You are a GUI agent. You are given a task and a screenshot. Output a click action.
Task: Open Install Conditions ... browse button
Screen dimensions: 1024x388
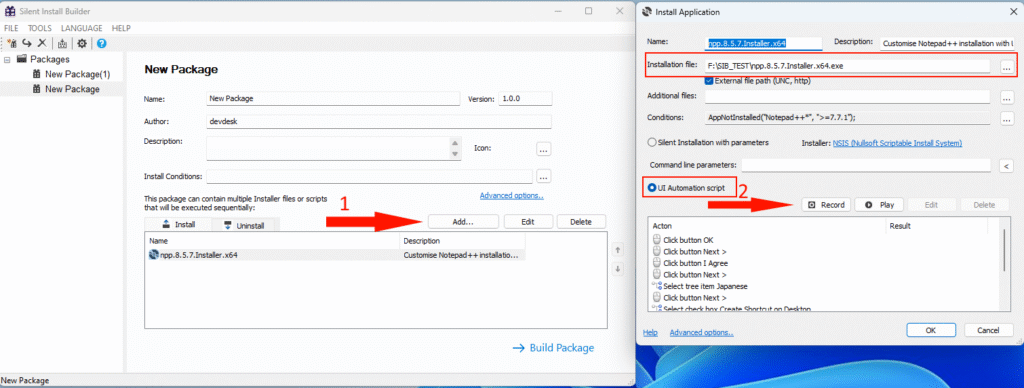pos(543,176)
